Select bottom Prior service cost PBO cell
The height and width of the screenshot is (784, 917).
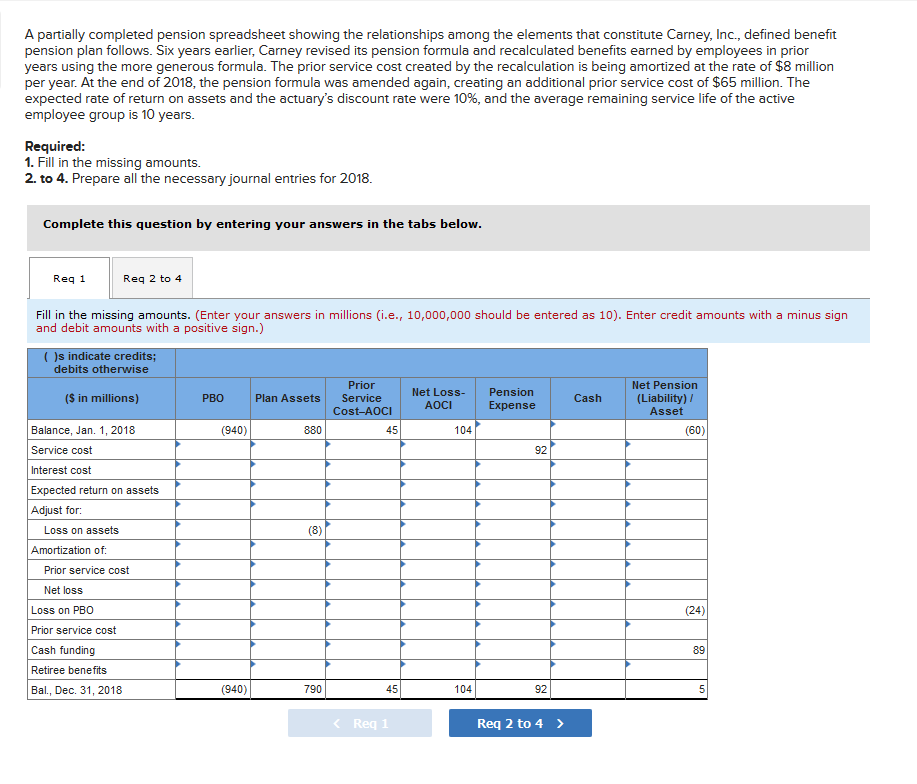[x=213, y=630]
